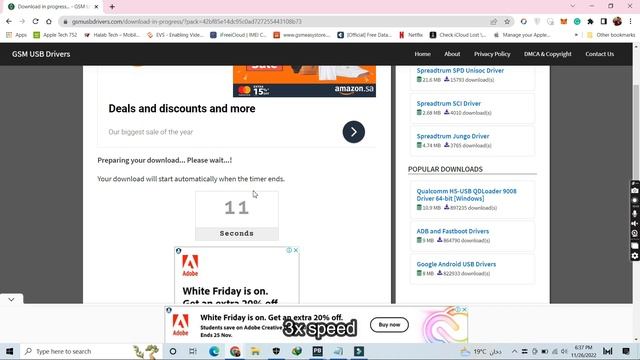Image resolution: width=640 pixels, height=360 pixels.
Task: Open the Spreadtrum SPD Unisoc Driver link
Action: [460, 71]
